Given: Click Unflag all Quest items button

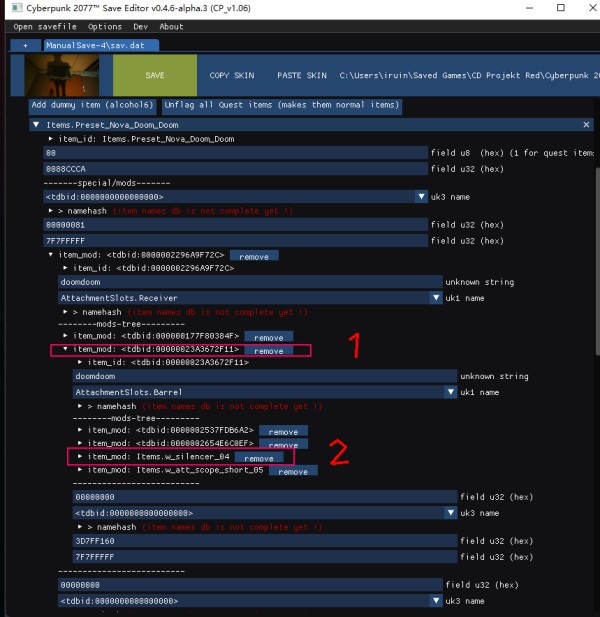Looking at the screenshot, I should pyautogui.click(x=281, y=105).
